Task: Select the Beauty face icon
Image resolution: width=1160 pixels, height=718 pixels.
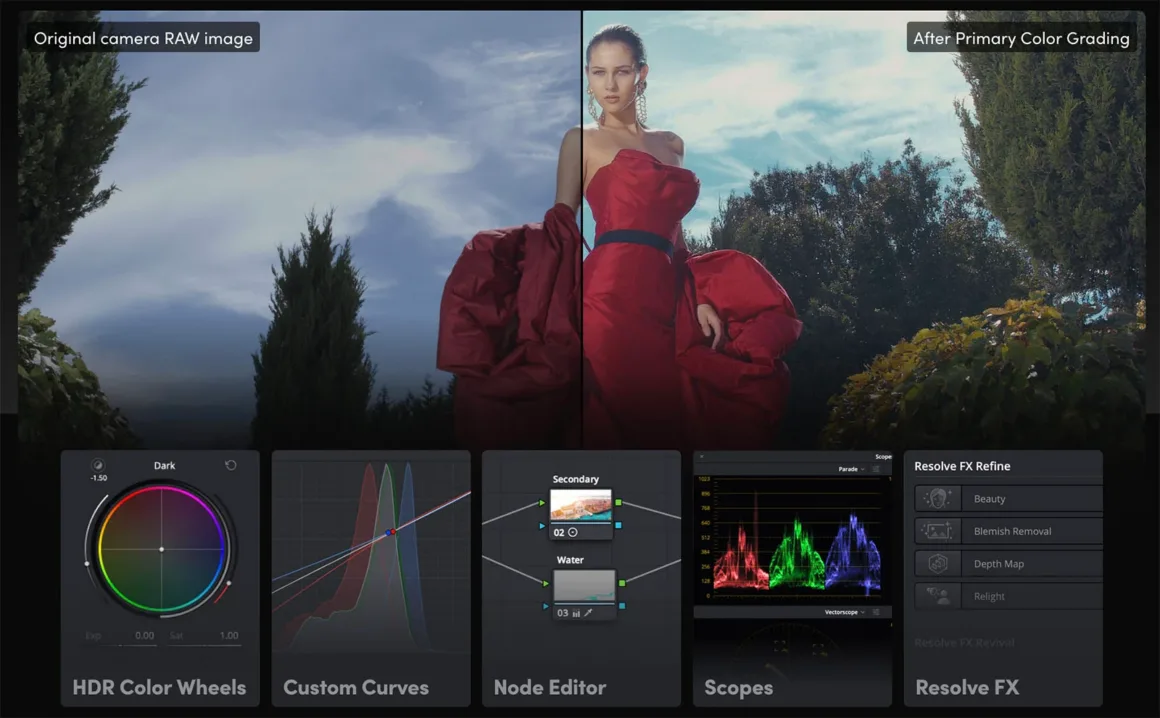Action: (938, 499)
